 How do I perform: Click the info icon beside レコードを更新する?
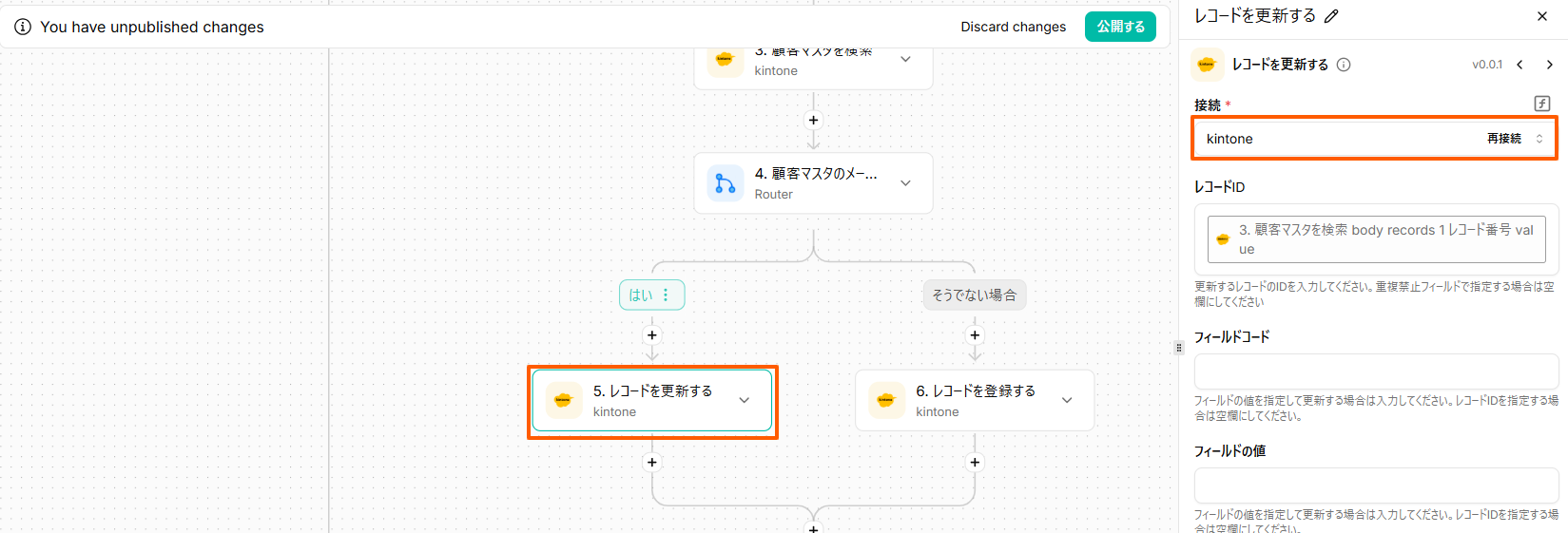click(1344, 65)
